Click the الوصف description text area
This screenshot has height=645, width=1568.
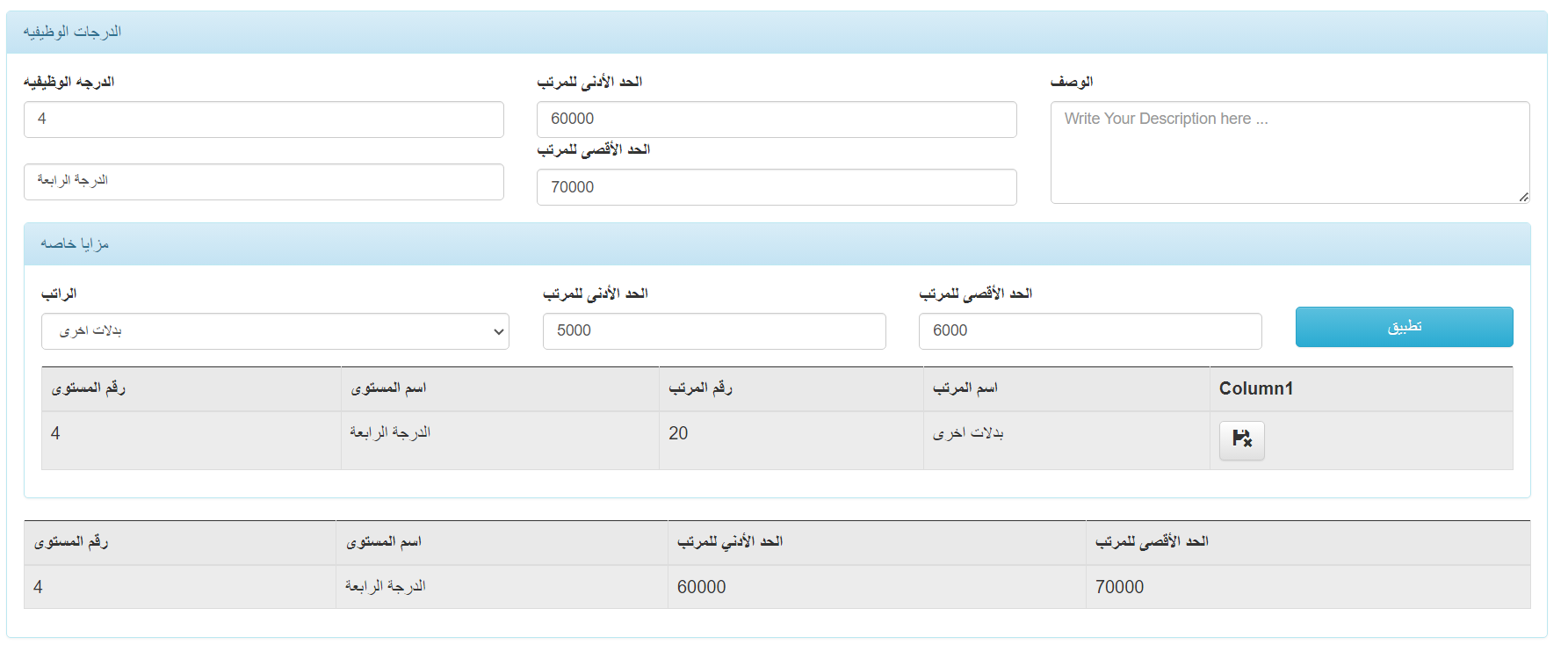coord(1289,152)
